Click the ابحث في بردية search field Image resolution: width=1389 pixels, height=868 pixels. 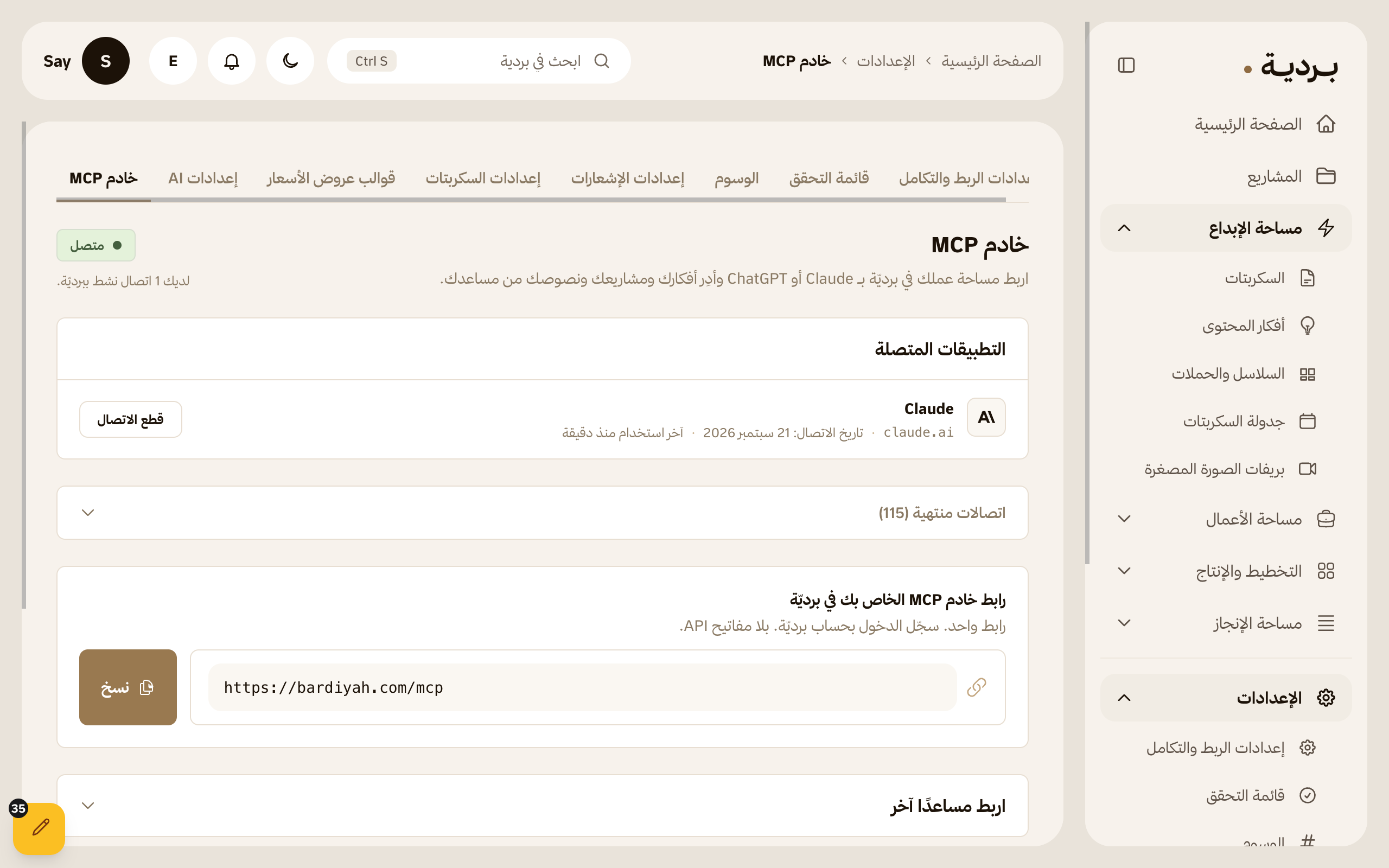(x=479, y=61)
